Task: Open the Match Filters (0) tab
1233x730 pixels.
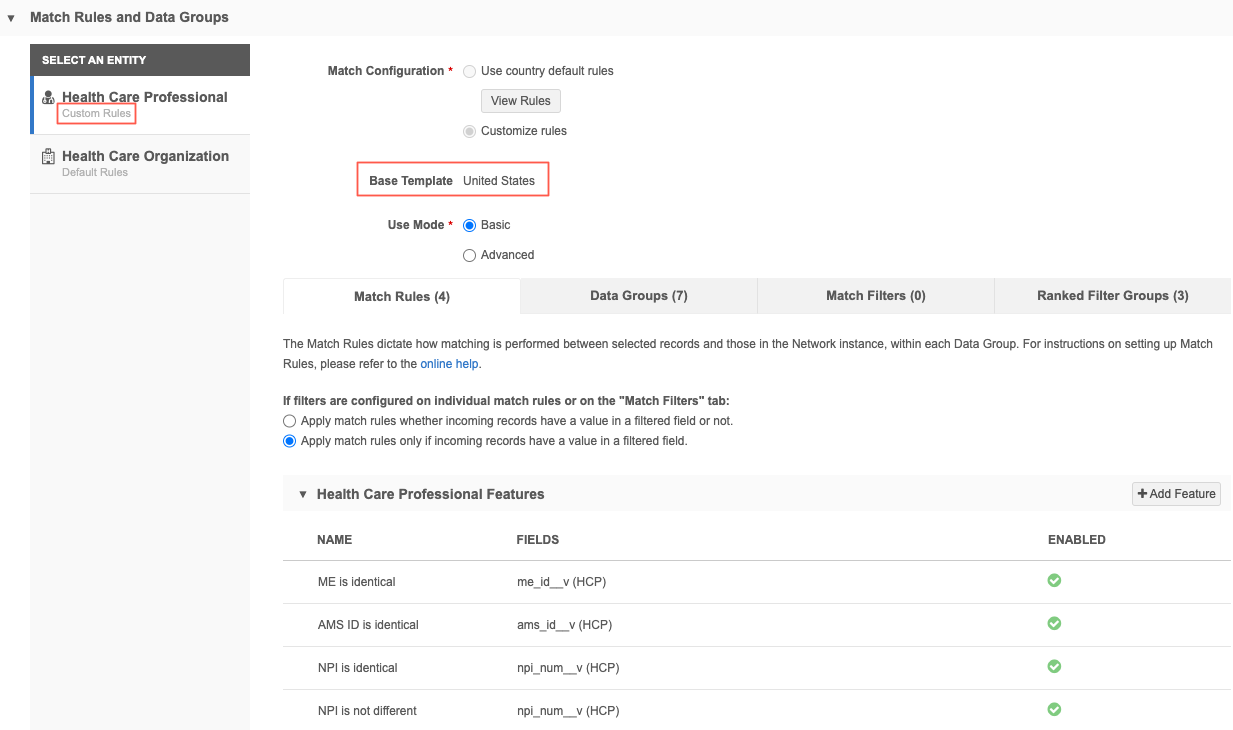Action: point(875,296)
